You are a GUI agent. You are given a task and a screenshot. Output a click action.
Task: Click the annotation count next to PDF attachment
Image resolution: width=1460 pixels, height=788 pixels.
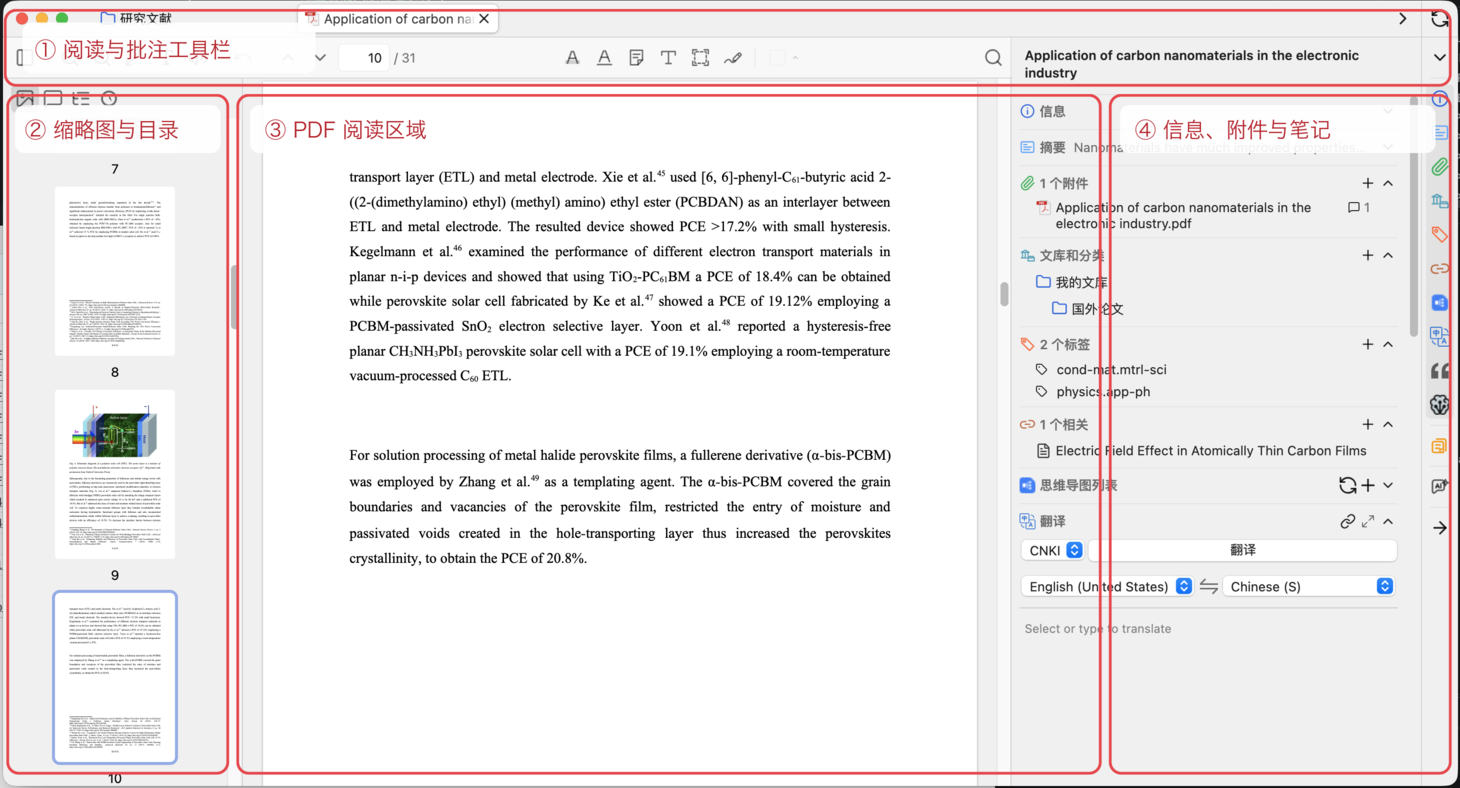(1359, 208)
